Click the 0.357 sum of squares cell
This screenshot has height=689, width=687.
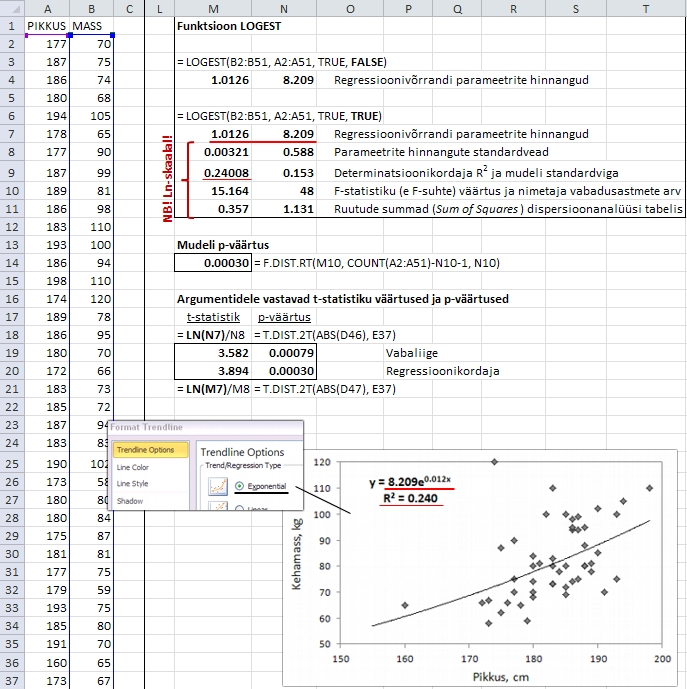tap(213, 209)
